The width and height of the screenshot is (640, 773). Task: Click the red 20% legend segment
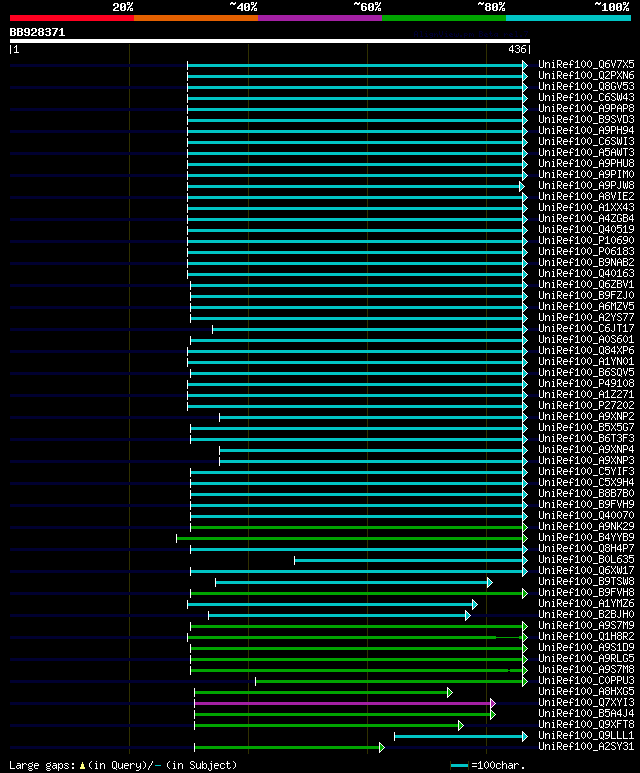[71, 18]
